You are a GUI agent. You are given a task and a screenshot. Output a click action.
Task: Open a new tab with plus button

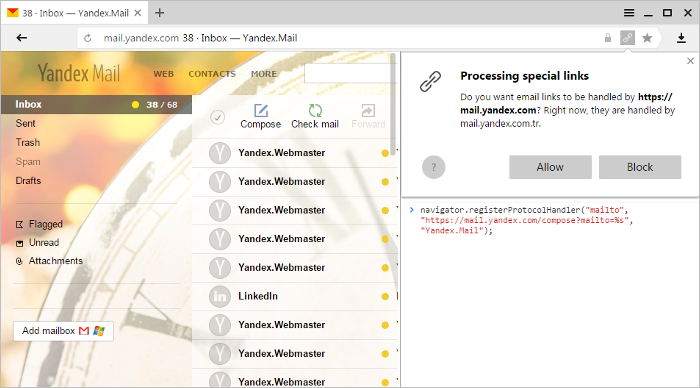click(159, 13)
